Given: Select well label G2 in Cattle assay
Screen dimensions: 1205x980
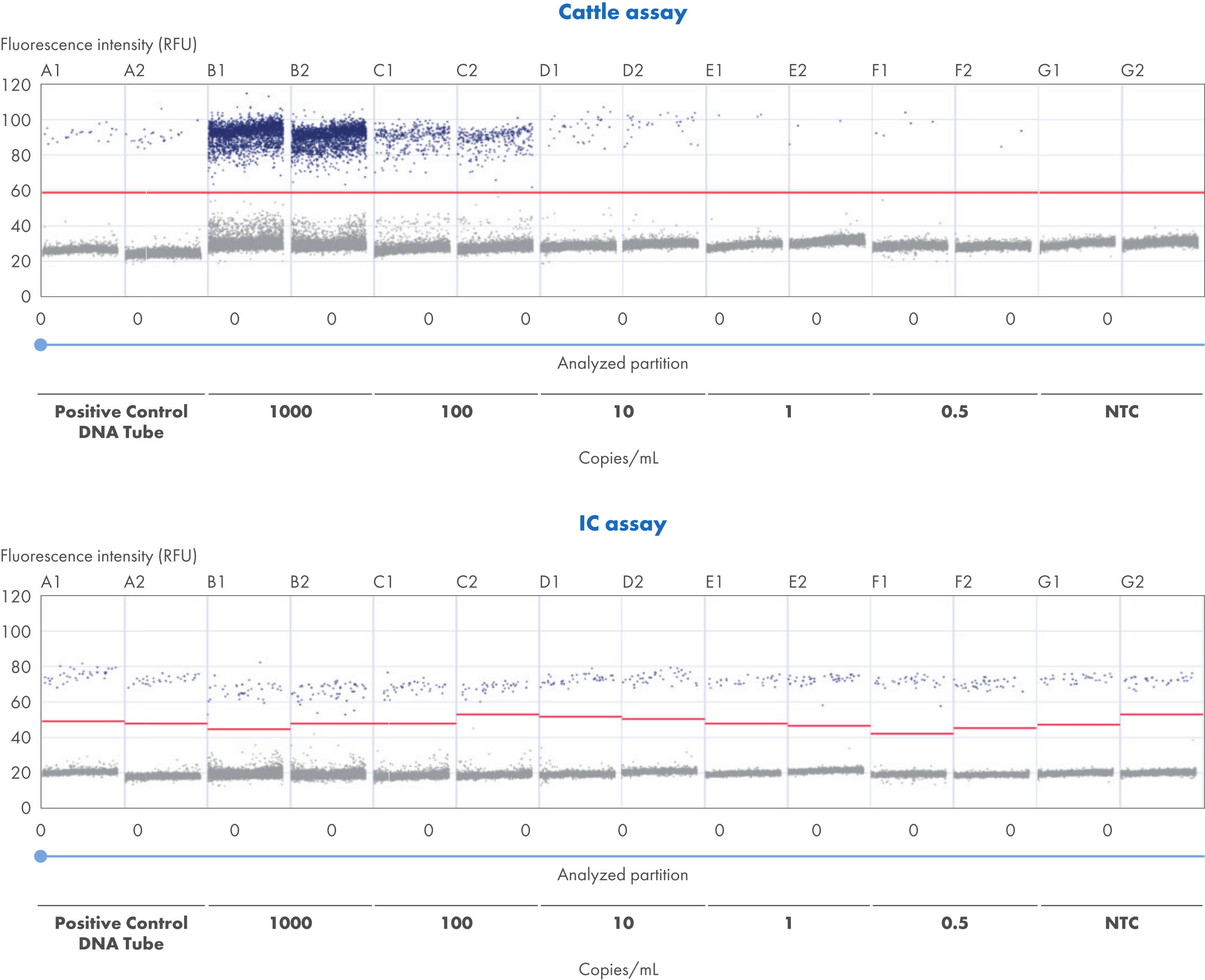Looking at the screenshot, I should [1132, 71].
